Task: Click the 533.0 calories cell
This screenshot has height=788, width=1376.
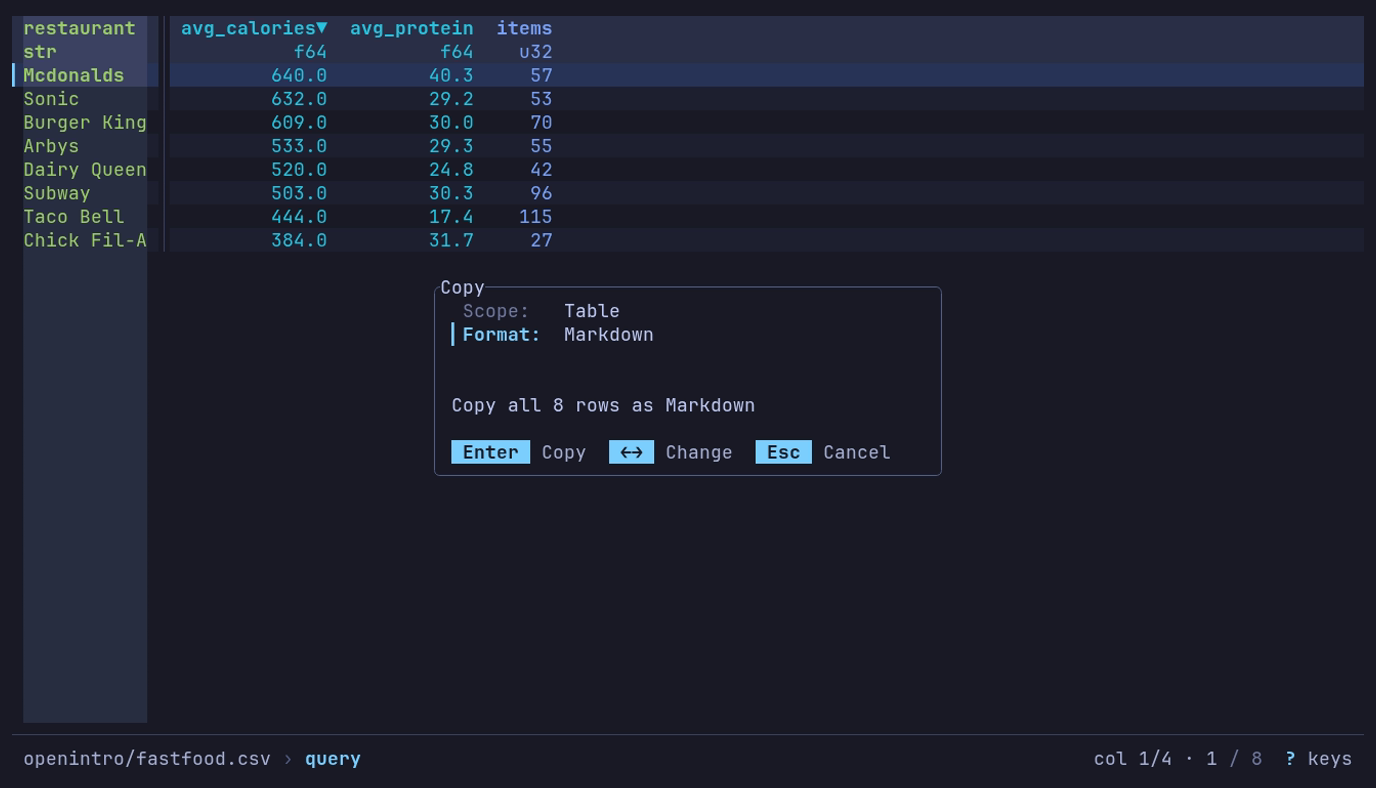Action: (x=299, y=146)
